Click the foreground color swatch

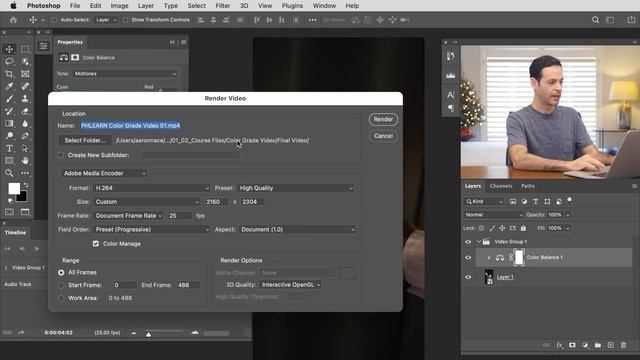coord(14,188)
